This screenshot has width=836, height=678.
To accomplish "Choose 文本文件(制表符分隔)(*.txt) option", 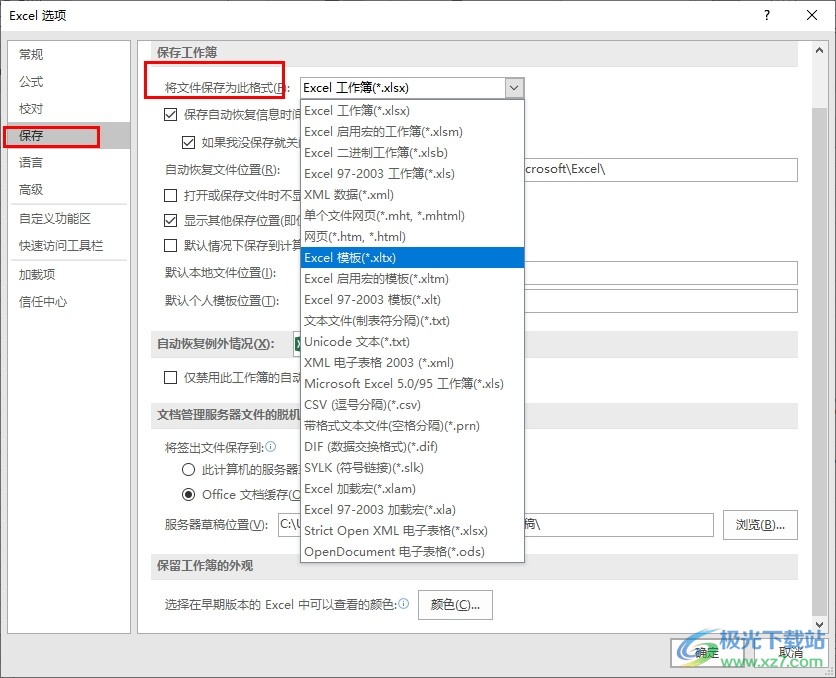I will 412,320.
